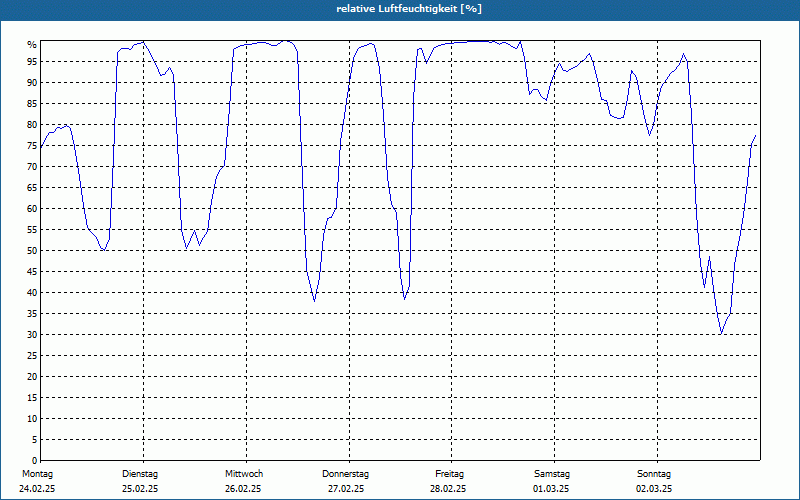Select the y-axis value '60'
Image resolution: width=800 pixels, height=500 pixels.
pos(32,209)
